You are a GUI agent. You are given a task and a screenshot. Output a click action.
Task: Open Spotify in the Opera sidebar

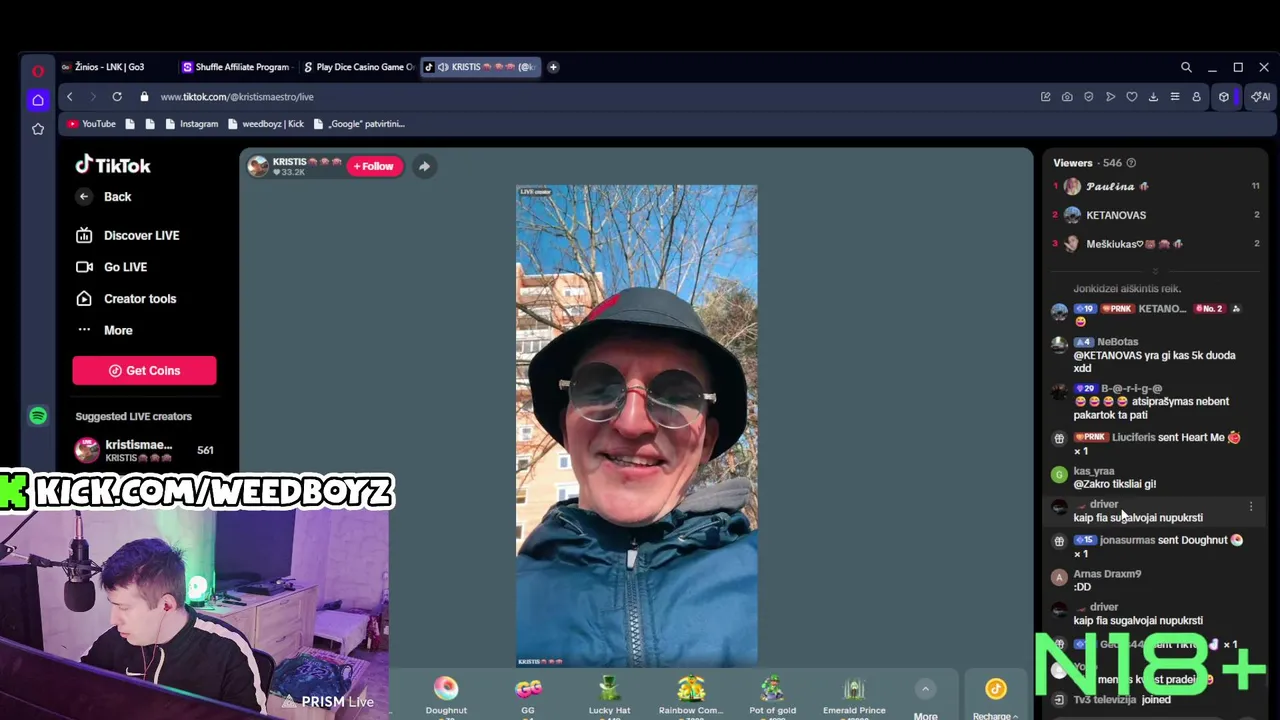click(38, 416)
